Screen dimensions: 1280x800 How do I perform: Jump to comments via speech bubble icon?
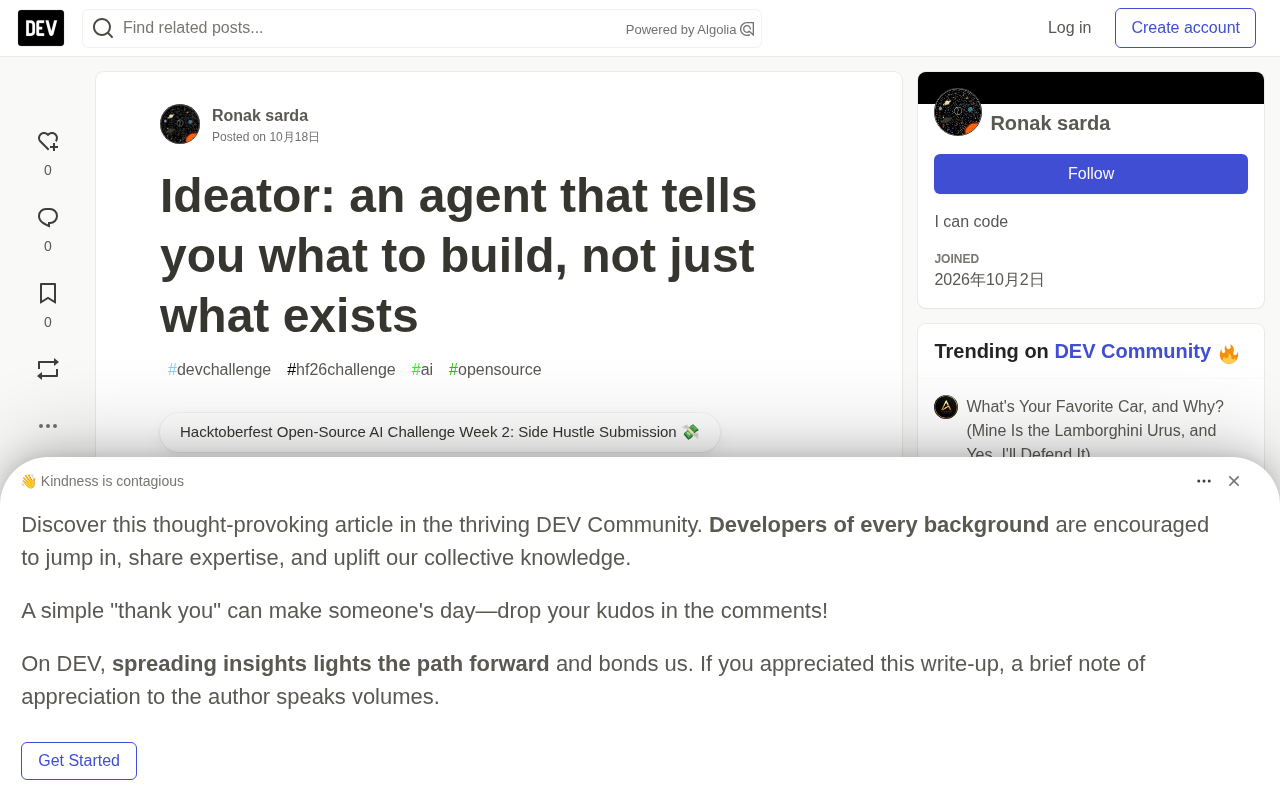click(48, 218)
